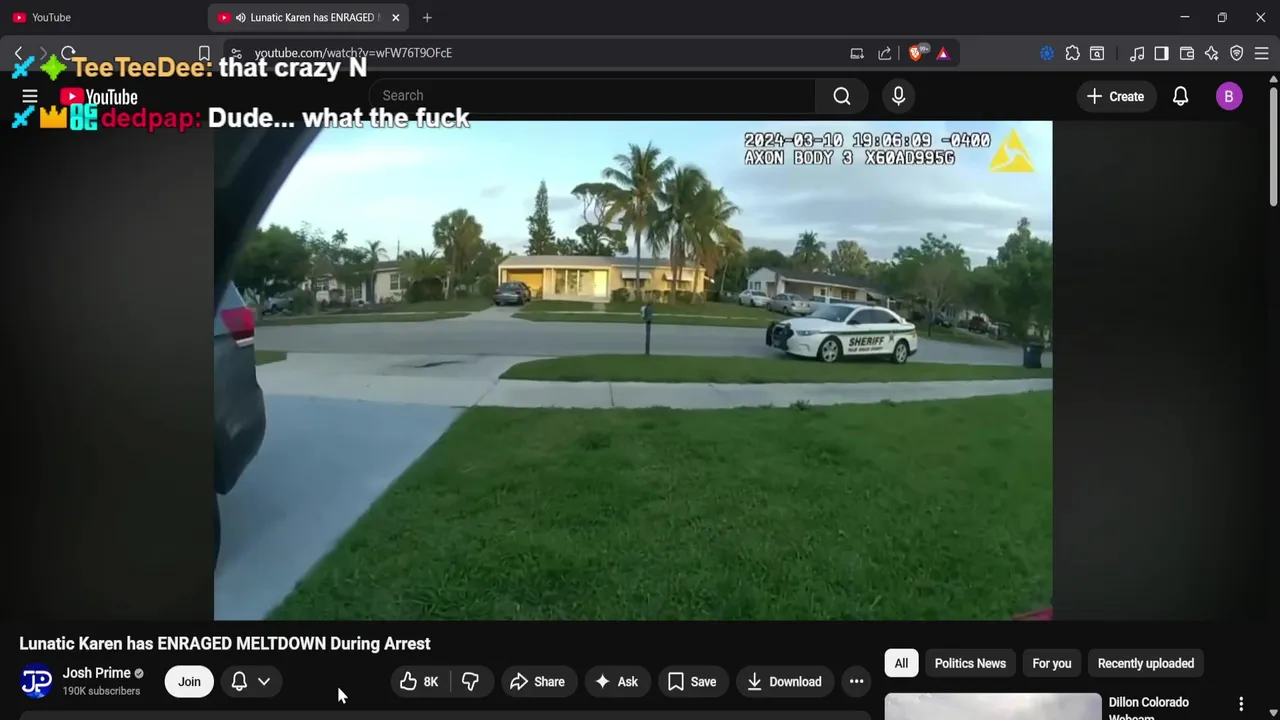This screenshot has width=1280, height=720.
Task: Open the YouTube guide hamburger menu
Action: [x=30, y=96]
